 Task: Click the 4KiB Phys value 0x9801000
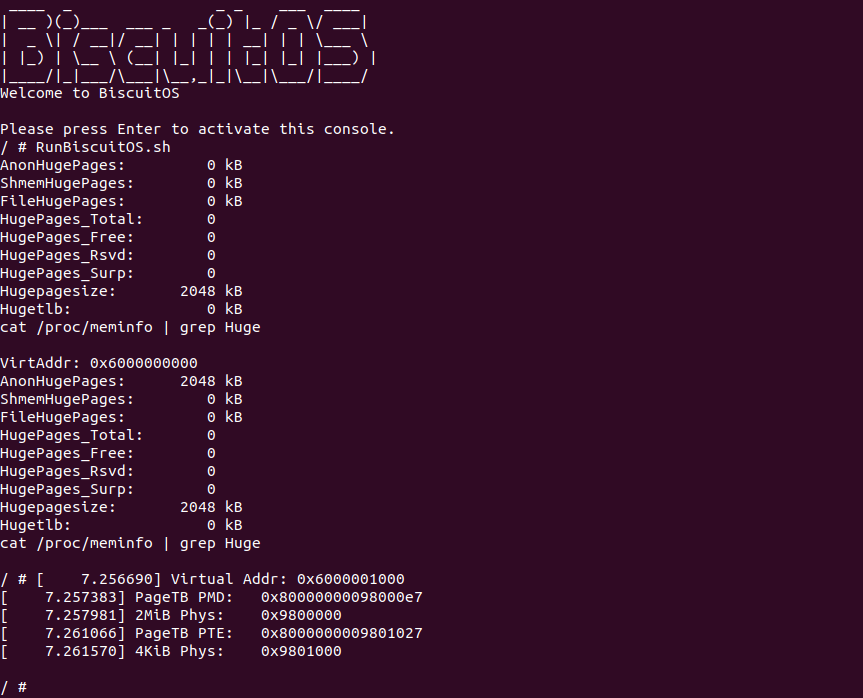click(x=301, y=651)
